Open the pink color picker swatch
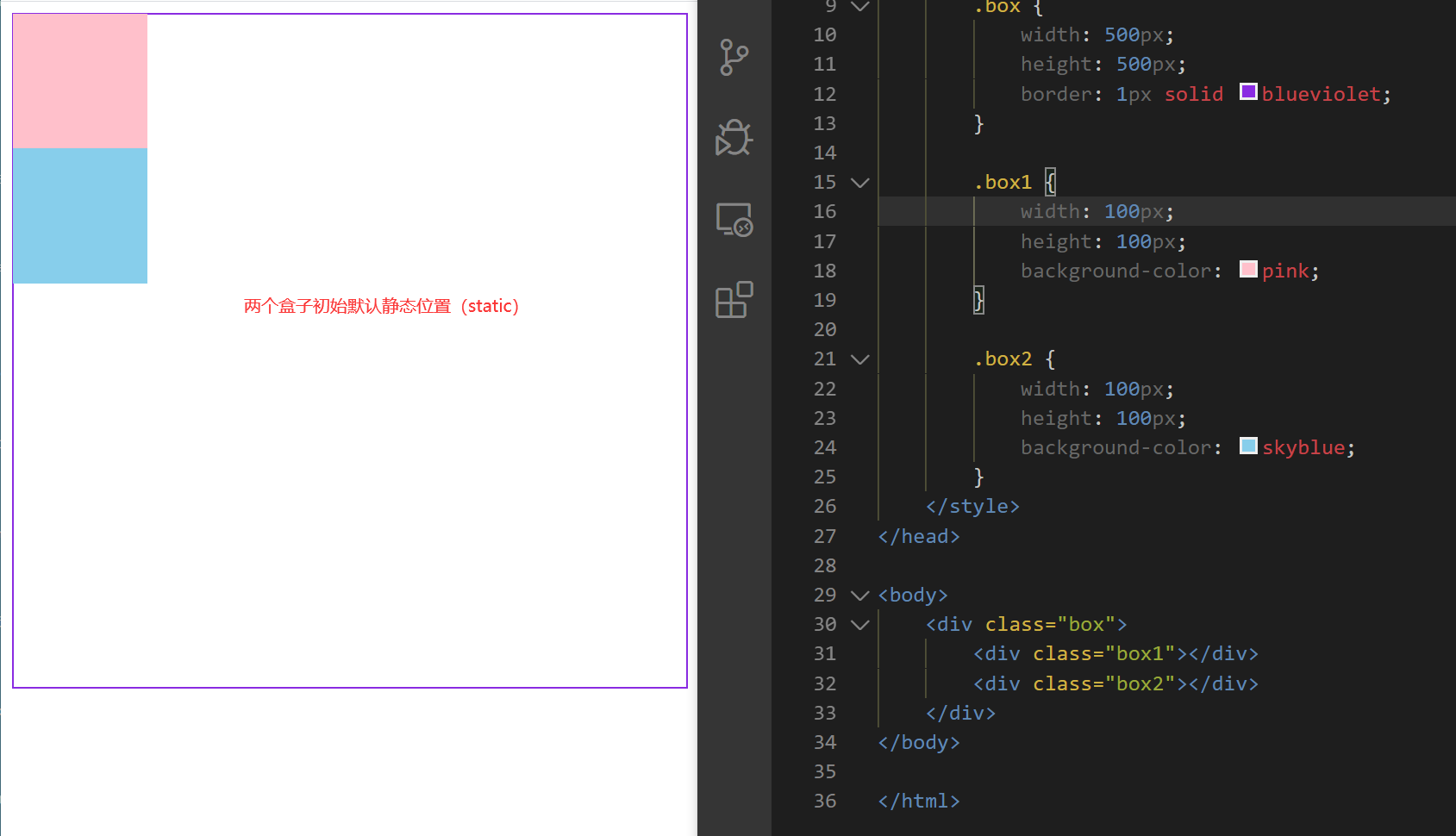The width and height of the screenshot is (1456, 836). 1248,269
